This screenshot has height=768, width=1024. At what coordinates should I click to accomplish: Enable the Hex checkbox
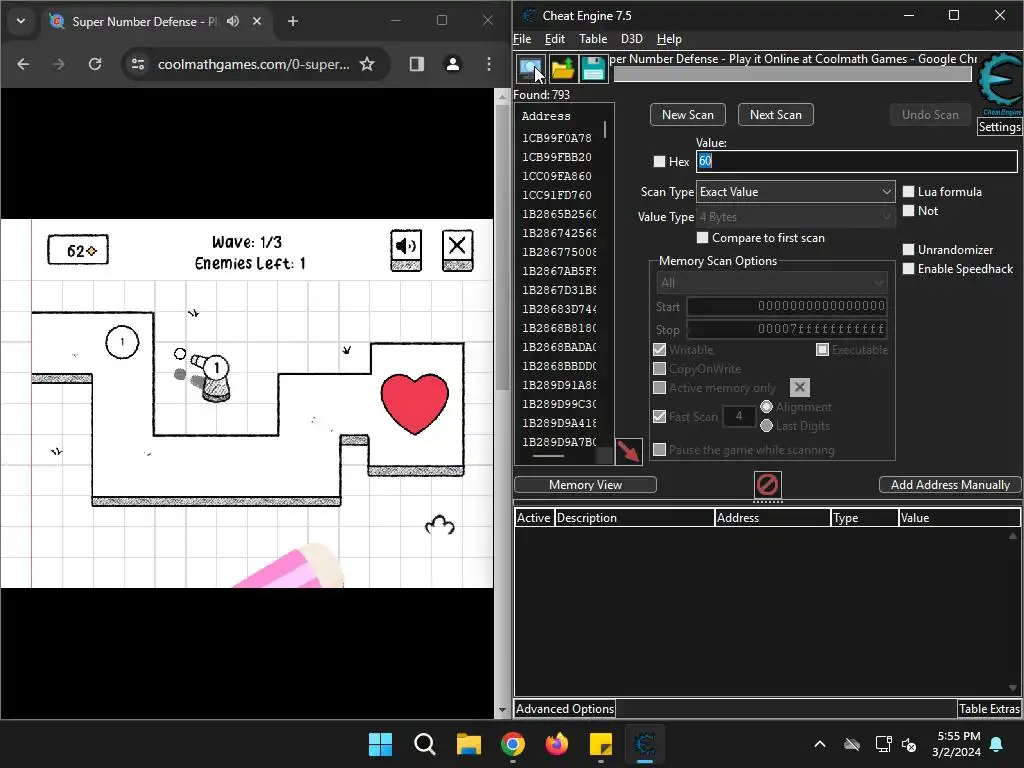pyautogui.click(x=660, y=161)
